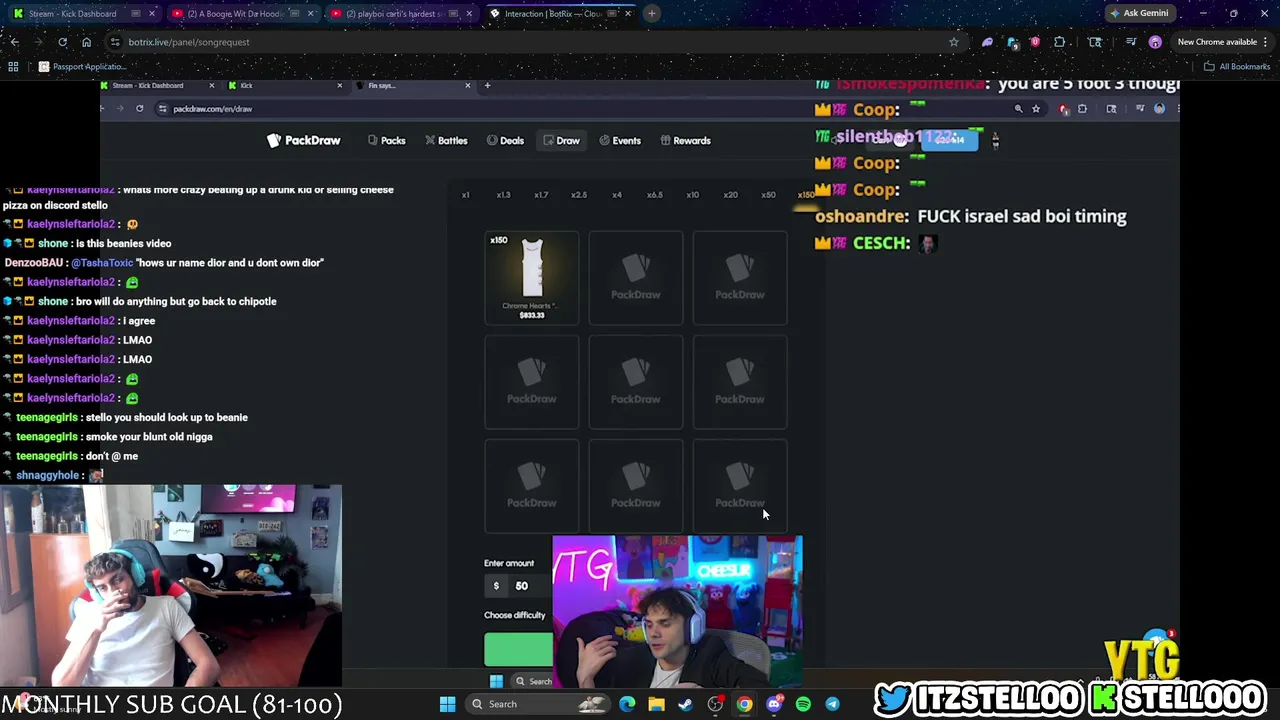Viewport: 1280px width, 720px height.
Task: Switch to the inner Kick tab
Action: [x=285, y=86]
